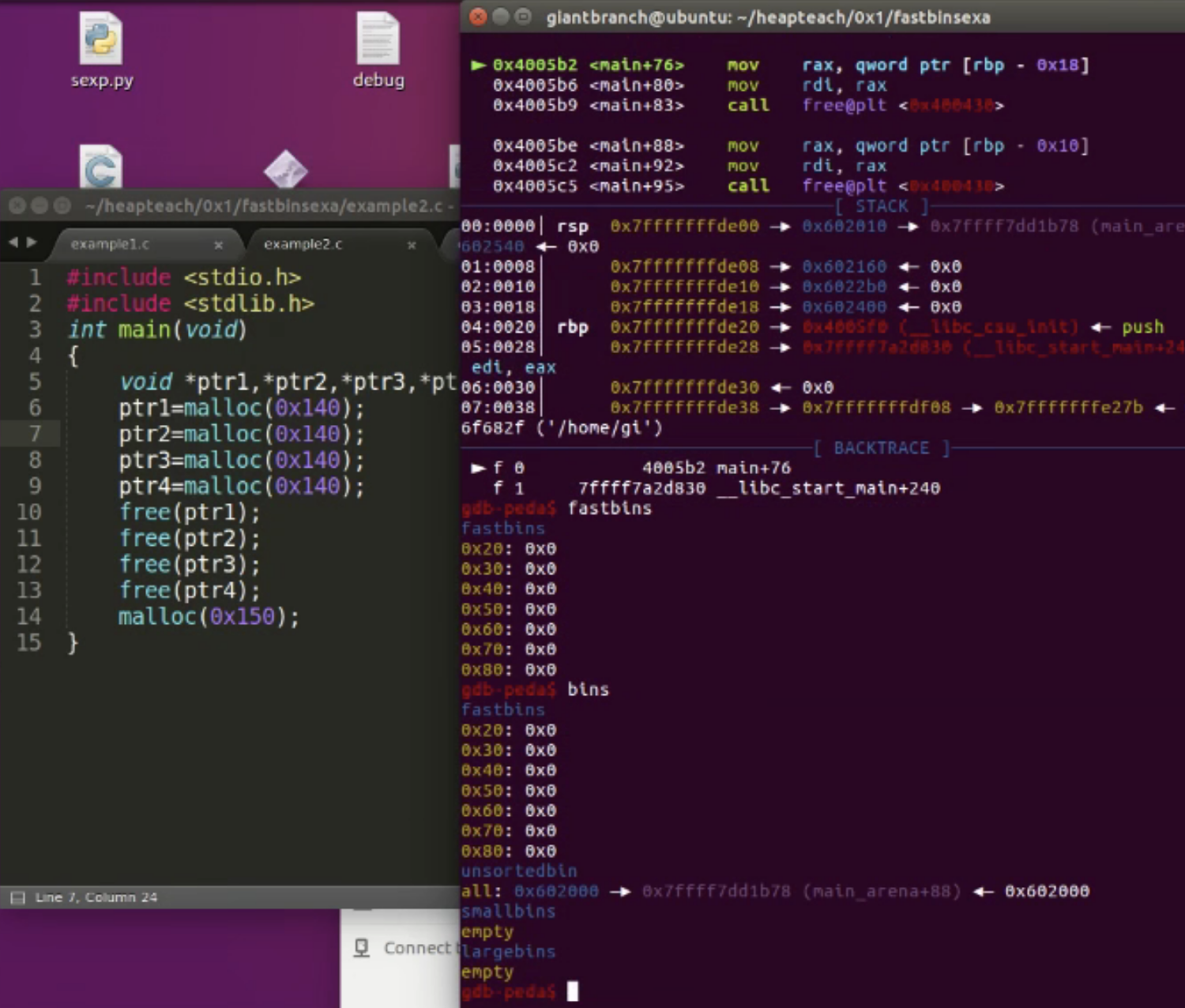This screenshot has height=1008, width=1185.
Task: Go to next tab with right arrow
Action: 32,243
